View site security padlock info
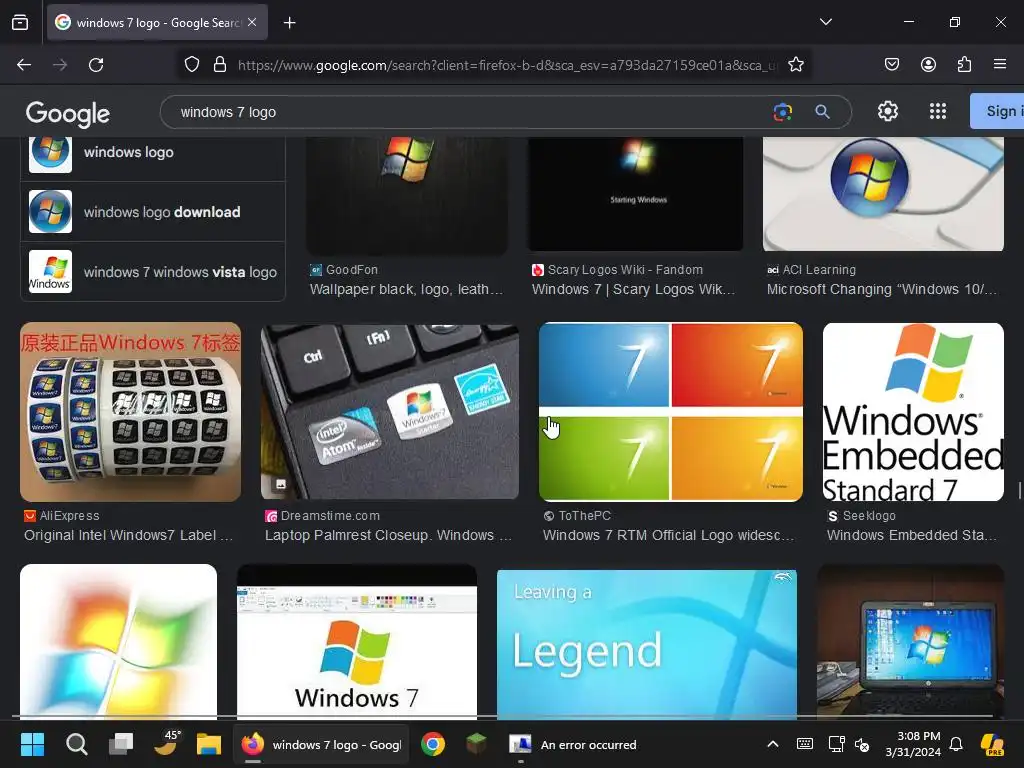This screenshot has height=768, width=1024. pyautogui.click(x=220, y=64)
